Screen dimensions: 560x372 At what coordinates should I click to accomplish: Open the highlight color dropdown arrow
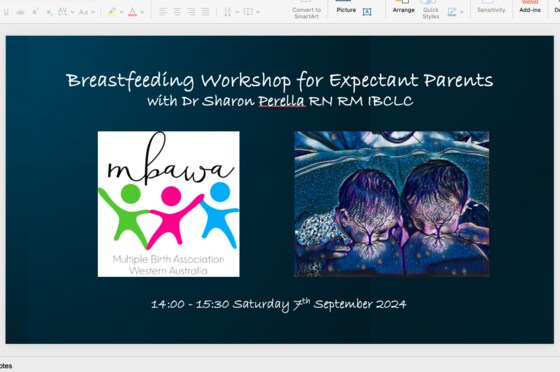pos(121,12)
